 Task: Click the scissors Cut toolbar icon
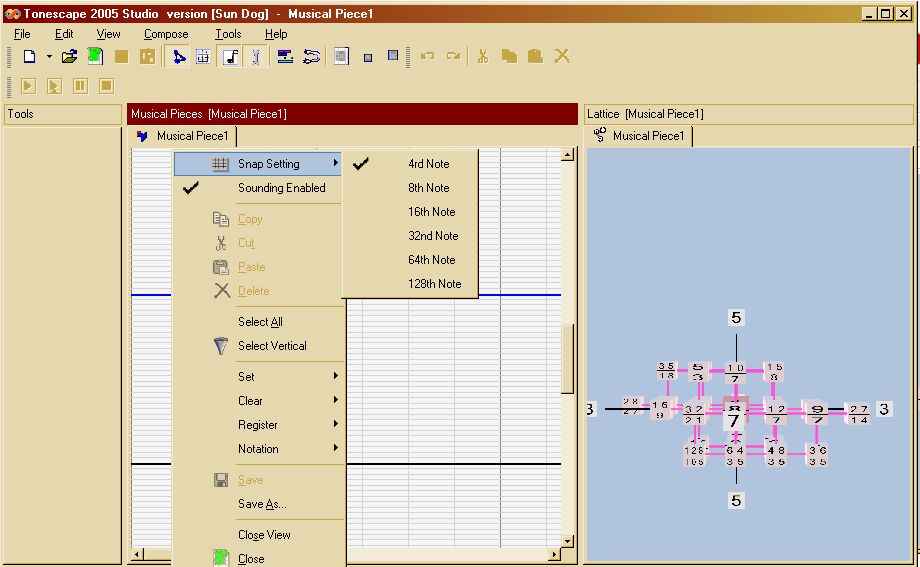(x=483, y=56)
